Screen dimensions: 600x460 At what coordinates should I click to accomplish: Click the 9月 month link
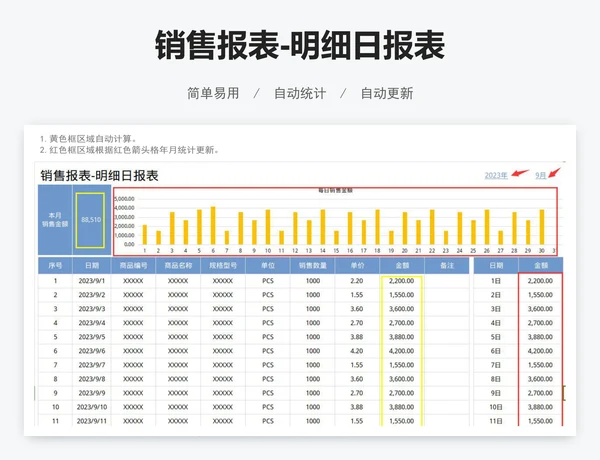pyautogui.click(x=541, y=175)
